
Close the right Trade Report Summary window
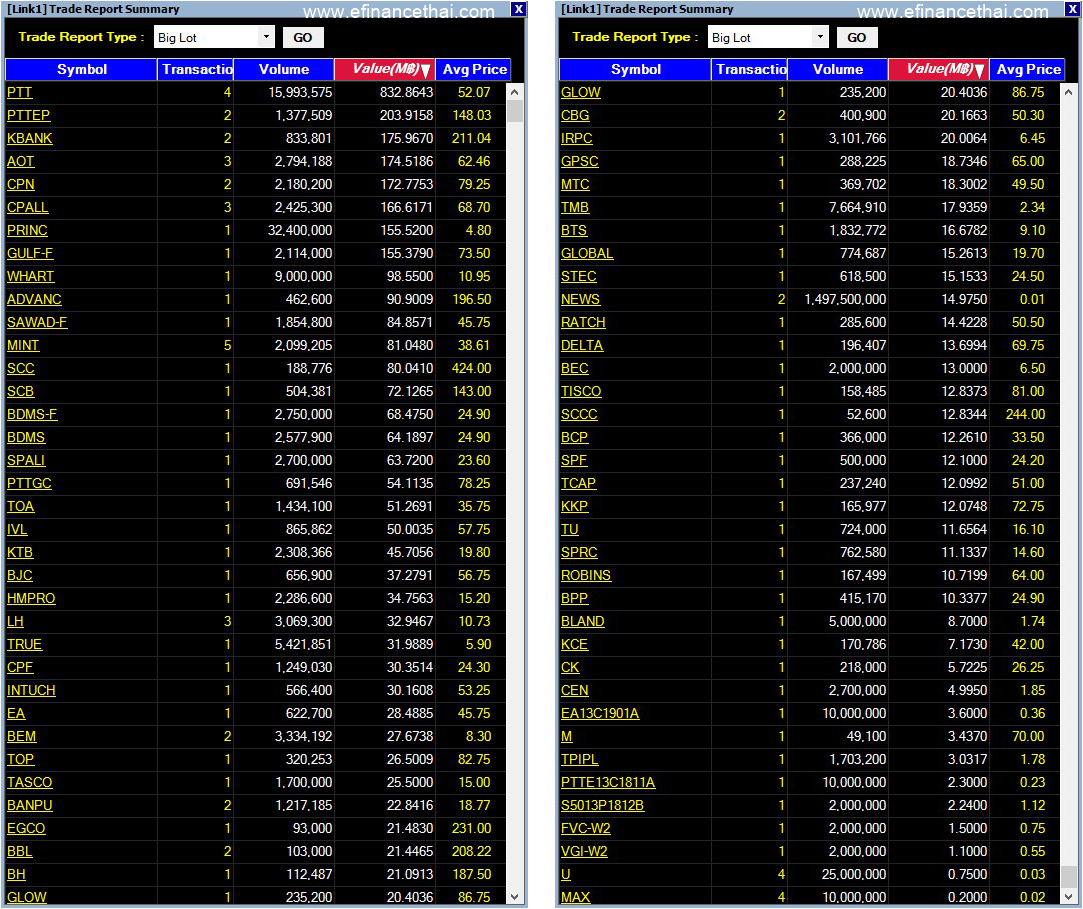[1073, 9]
